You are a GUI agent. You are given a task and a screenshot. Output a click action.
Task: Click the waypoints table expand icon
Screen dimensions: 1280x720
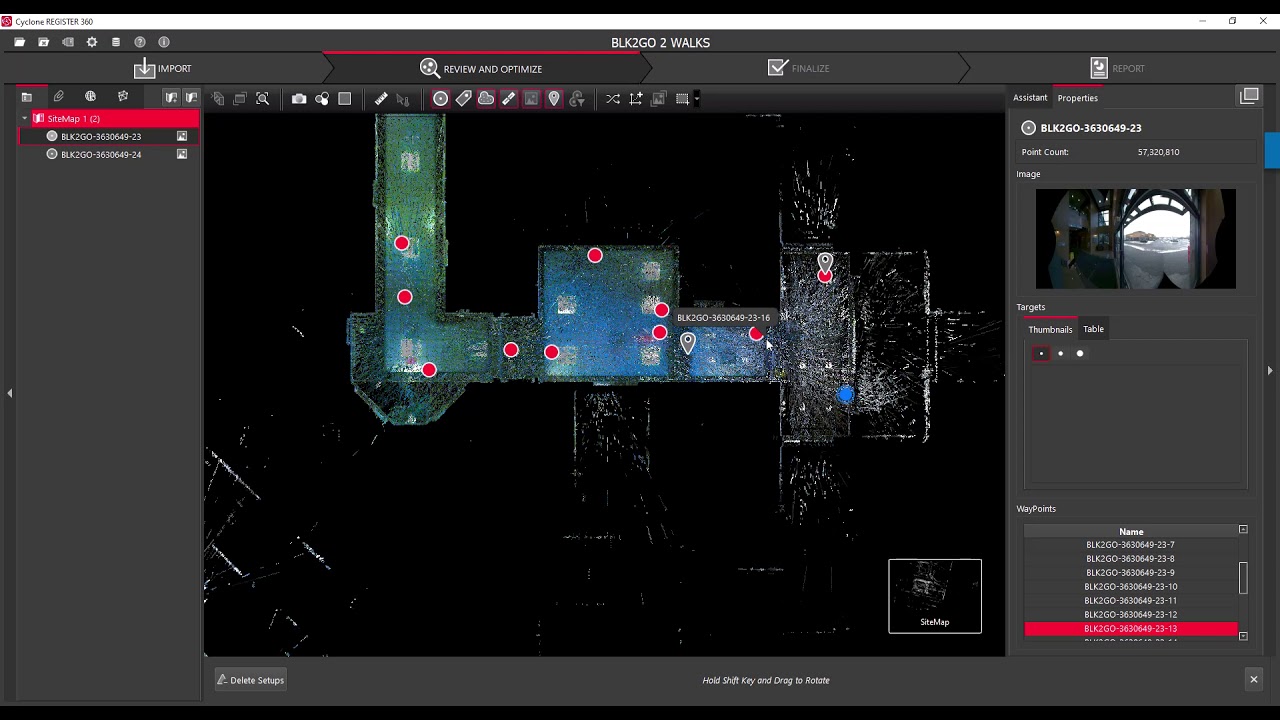(x=1243, y=530)
